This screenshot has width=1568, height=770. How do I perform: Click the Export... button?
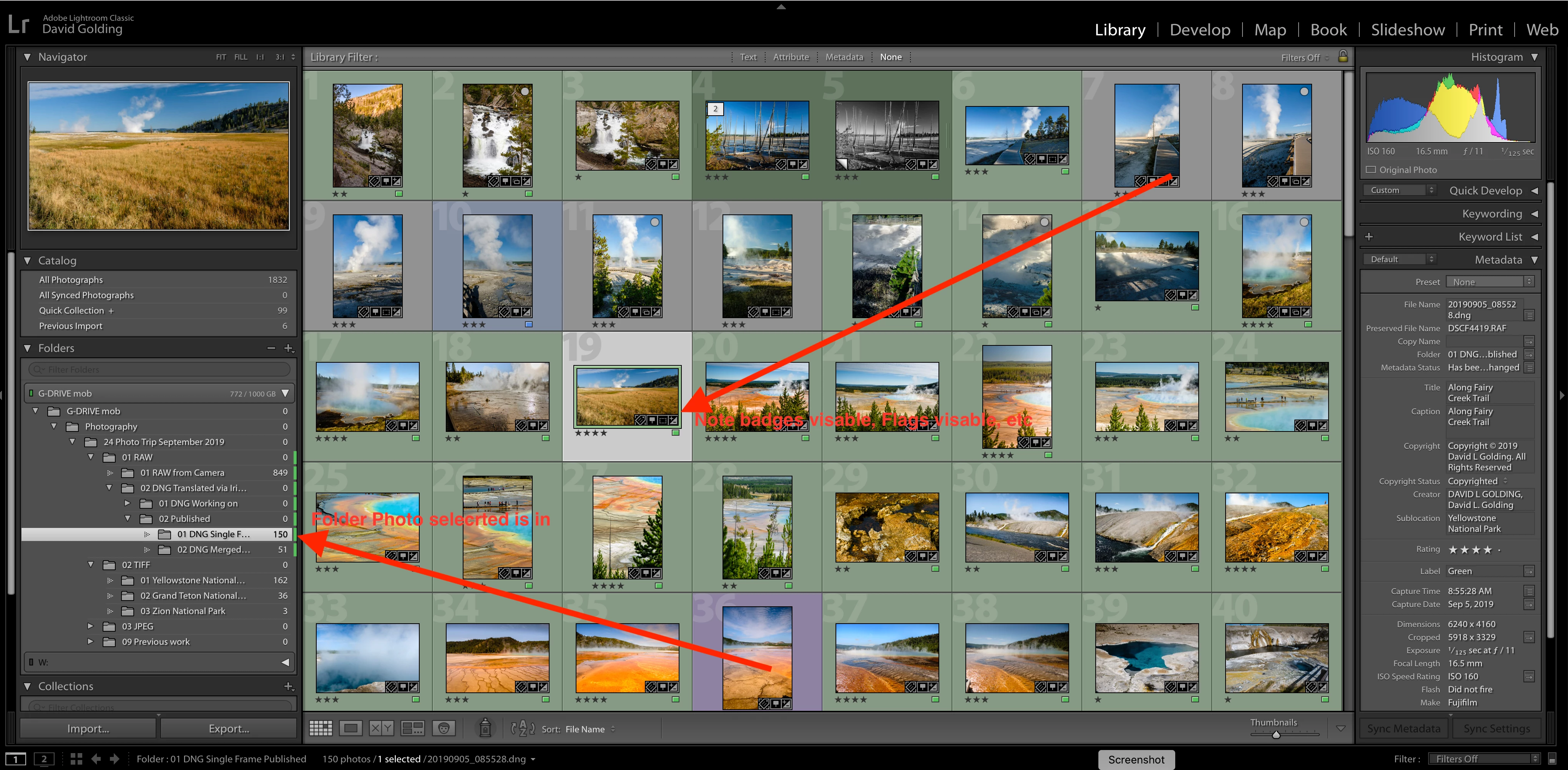click(x=228, y=728)
